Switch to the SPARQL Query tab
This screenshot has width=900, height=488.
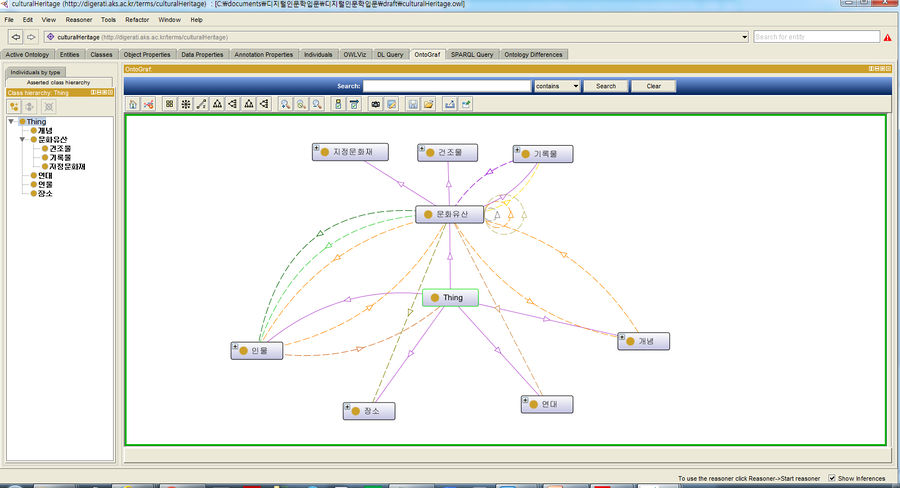coord(472,54)
